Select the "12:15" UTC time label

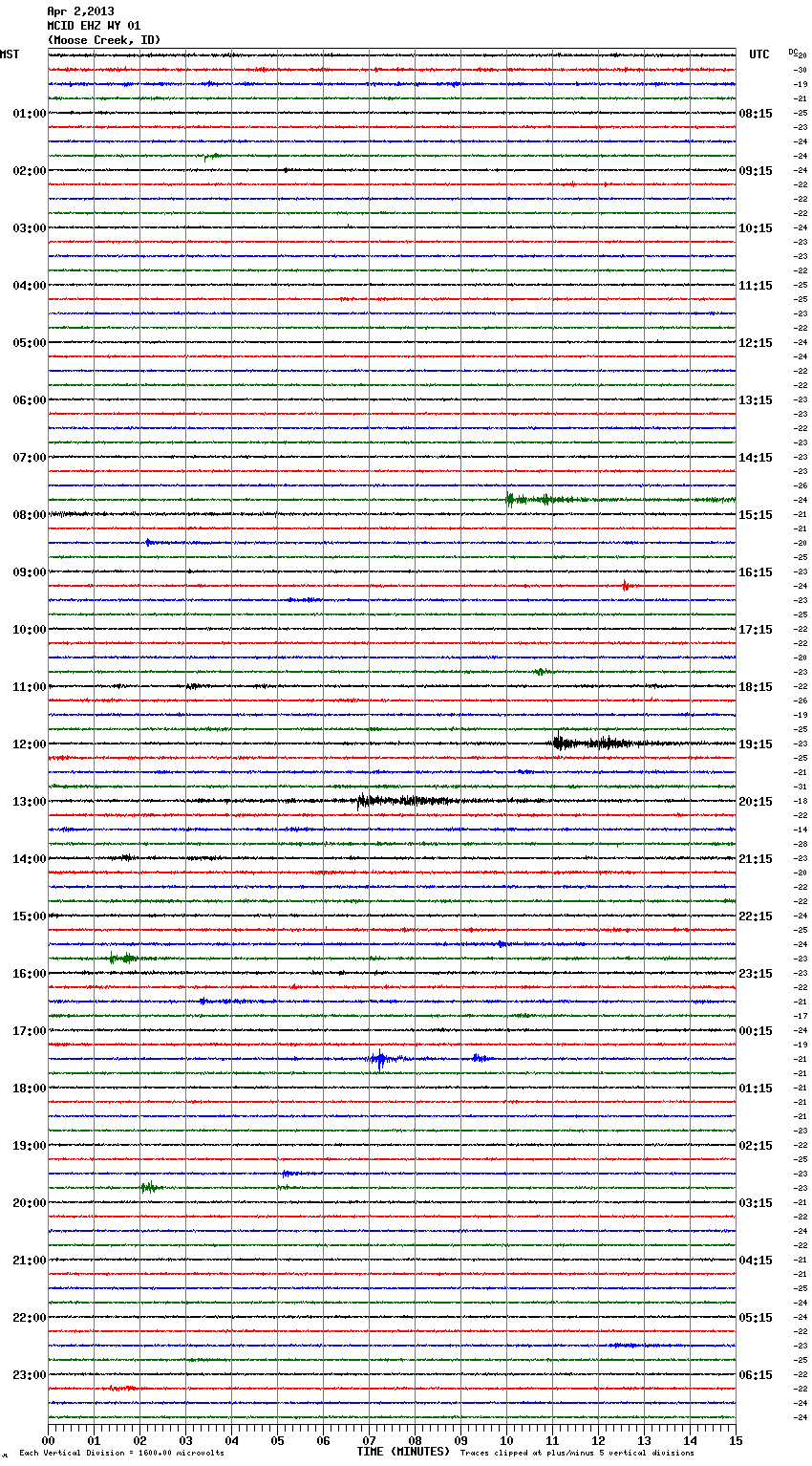(x=756, y=343)
